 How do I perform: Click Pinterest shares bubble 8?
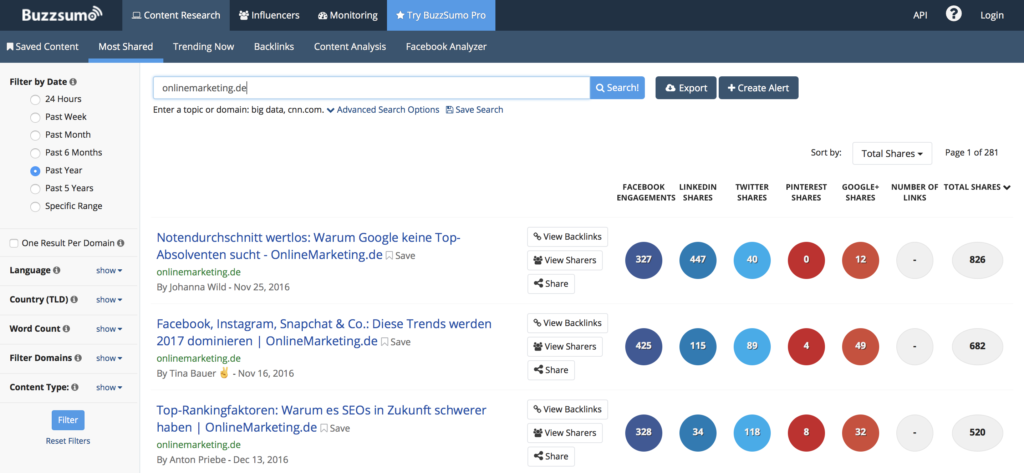806,432
